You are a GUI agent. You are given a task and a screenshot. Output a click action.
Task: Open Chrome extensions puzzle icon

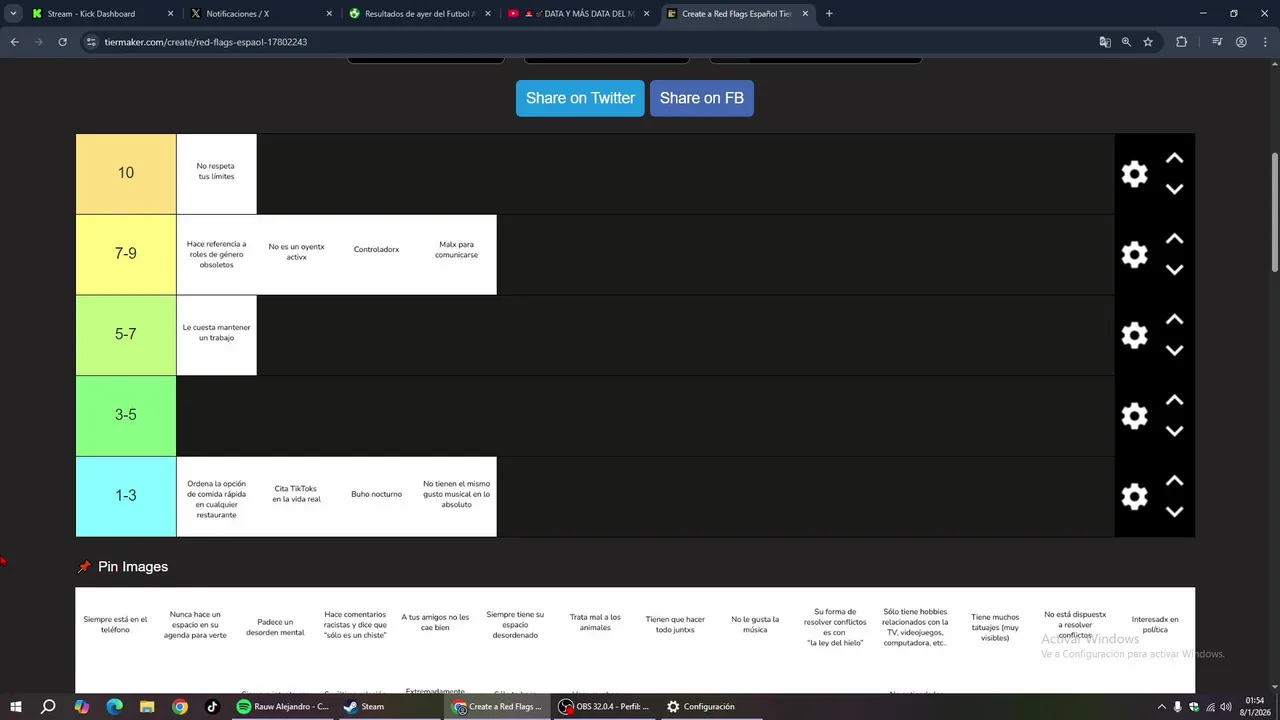coord(1181,42)
